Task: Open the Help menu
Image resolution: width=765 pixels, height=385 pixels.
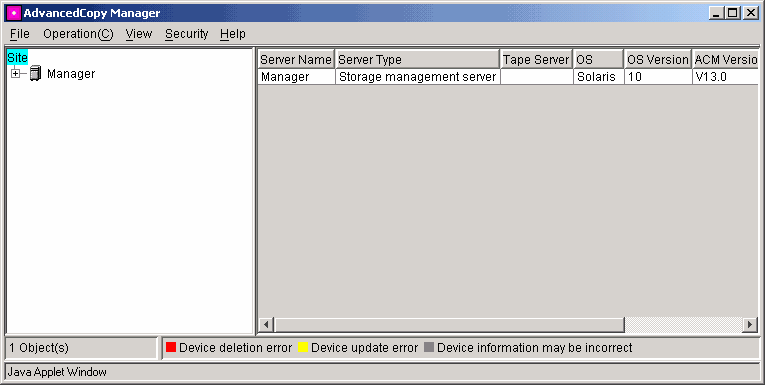Action: (233, 34)
